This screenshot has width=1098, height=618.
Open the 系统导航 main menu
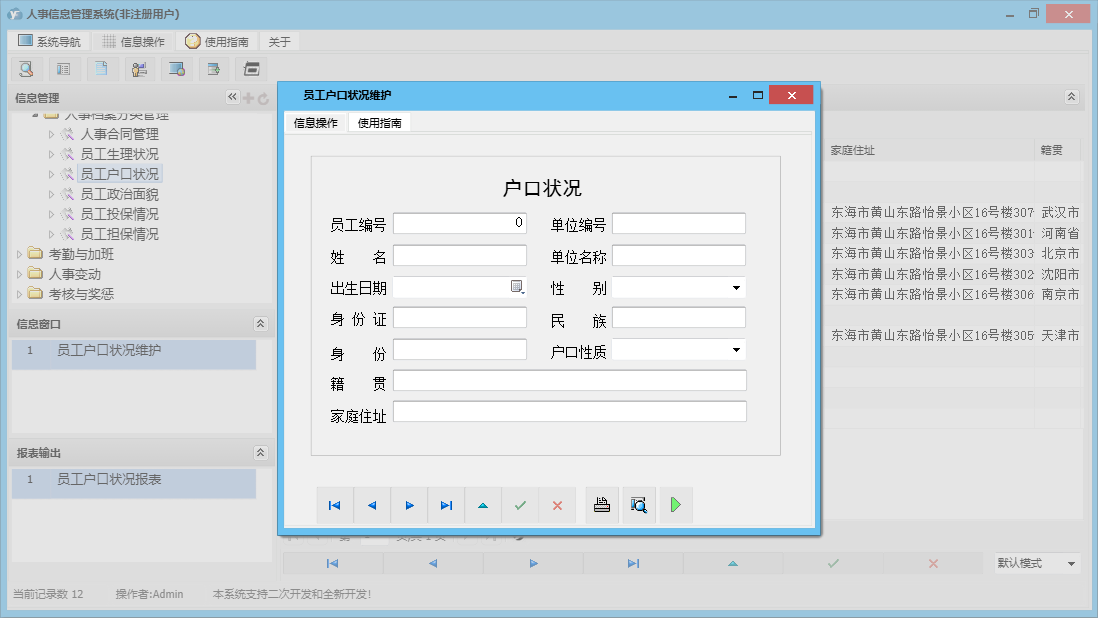tap(49, 42)
